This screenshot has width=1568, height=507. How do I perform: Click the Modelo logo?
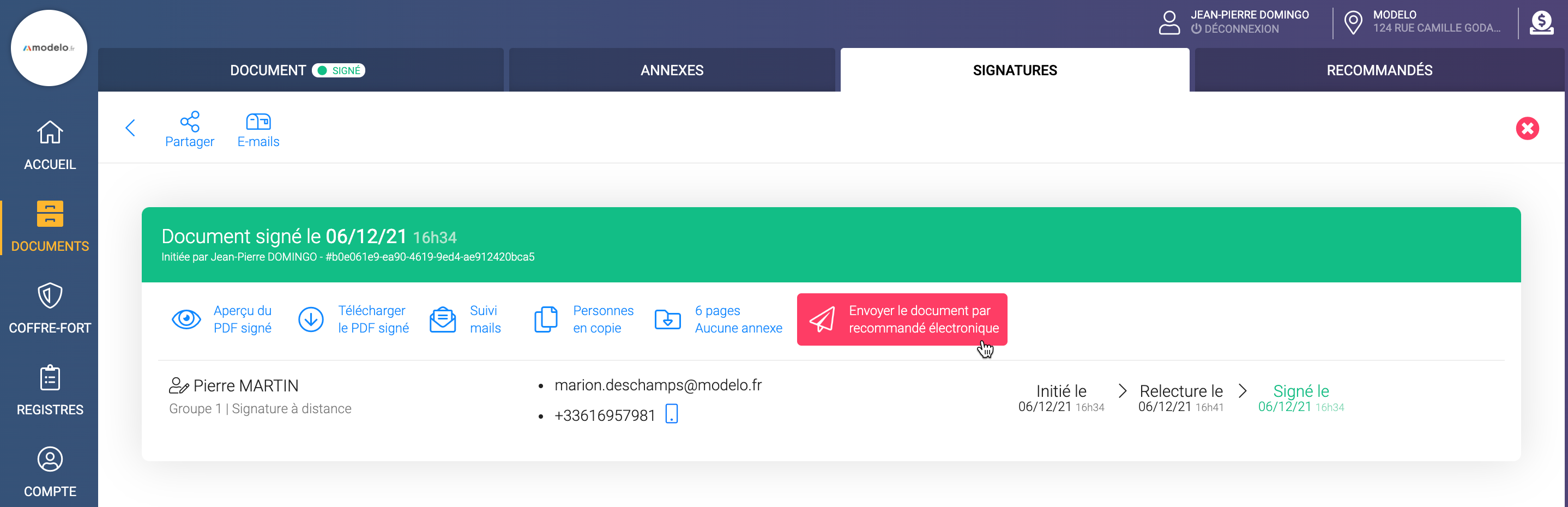pos(49,47)
